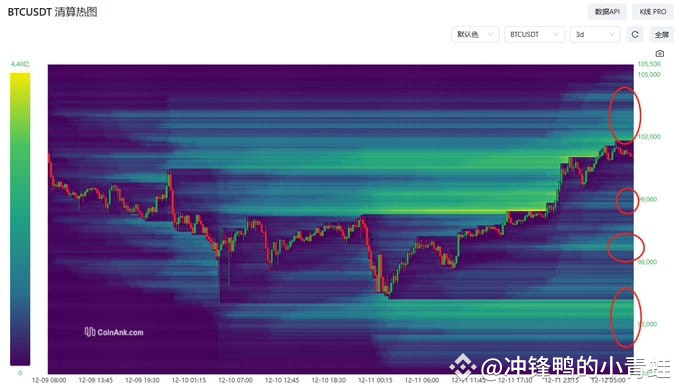
Task: Open the 数据API button
Action: [607, 12]
